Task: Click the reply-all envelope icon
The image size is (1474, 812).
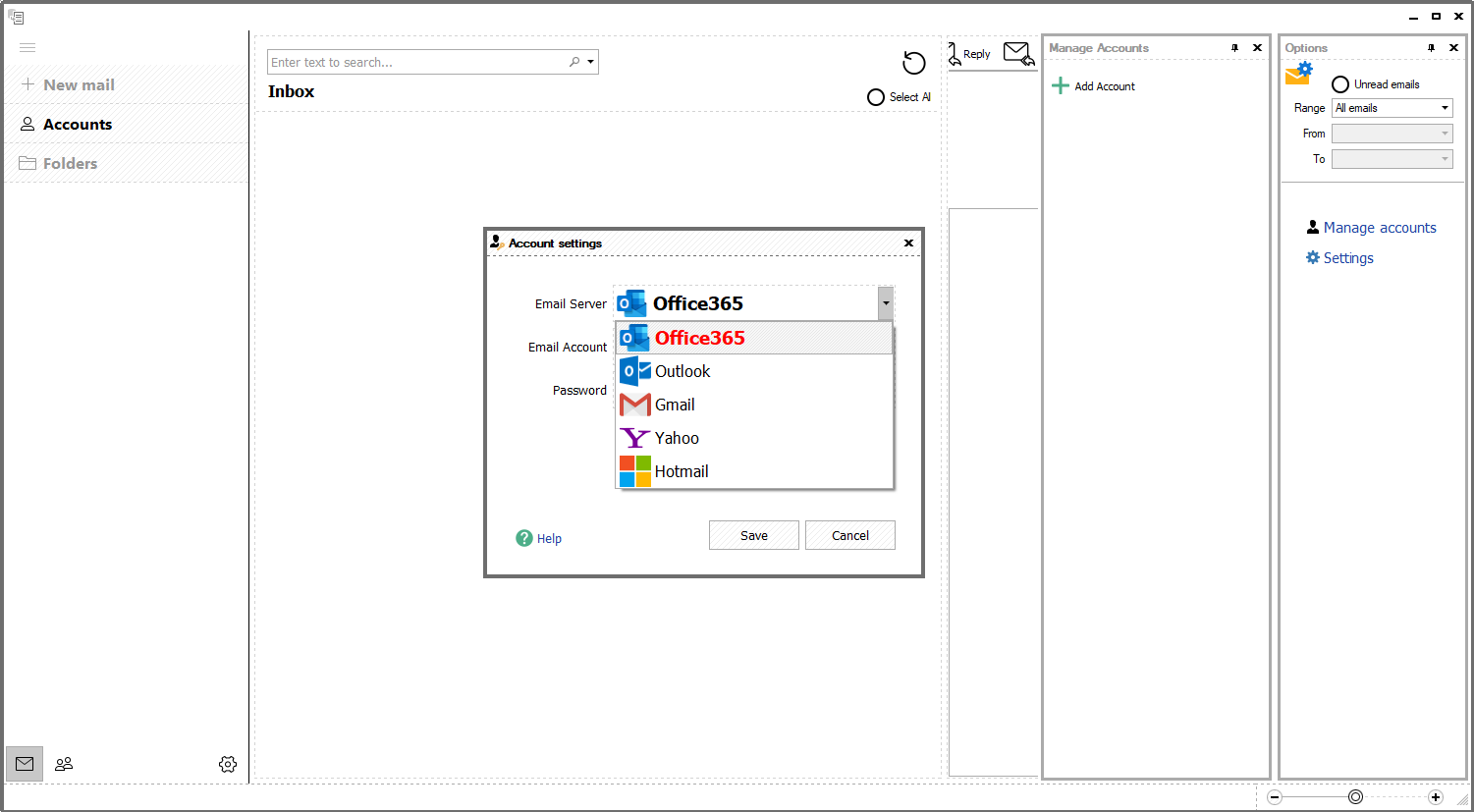Action: pos(1019,54)
